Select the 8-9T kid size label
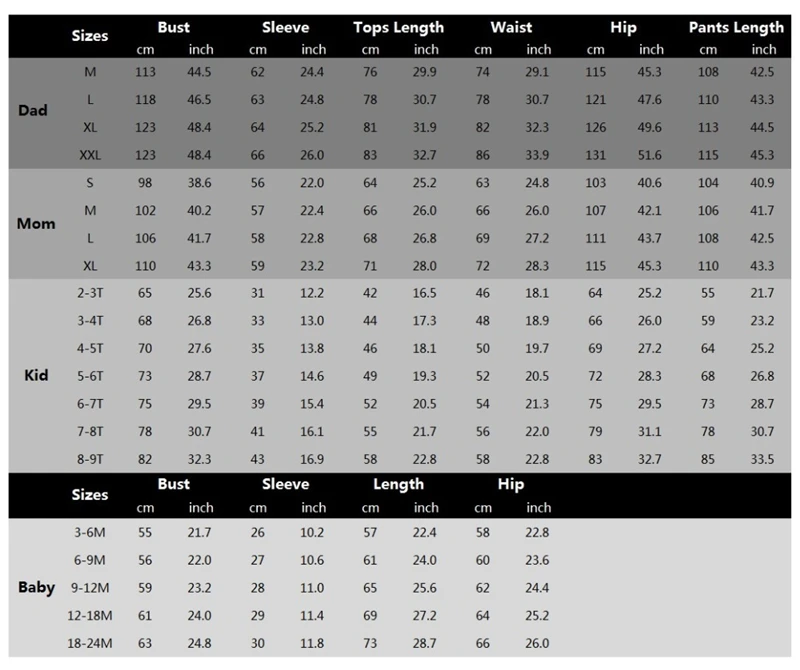The width and height of the screenshot is (800, 670). coord(91,457)
